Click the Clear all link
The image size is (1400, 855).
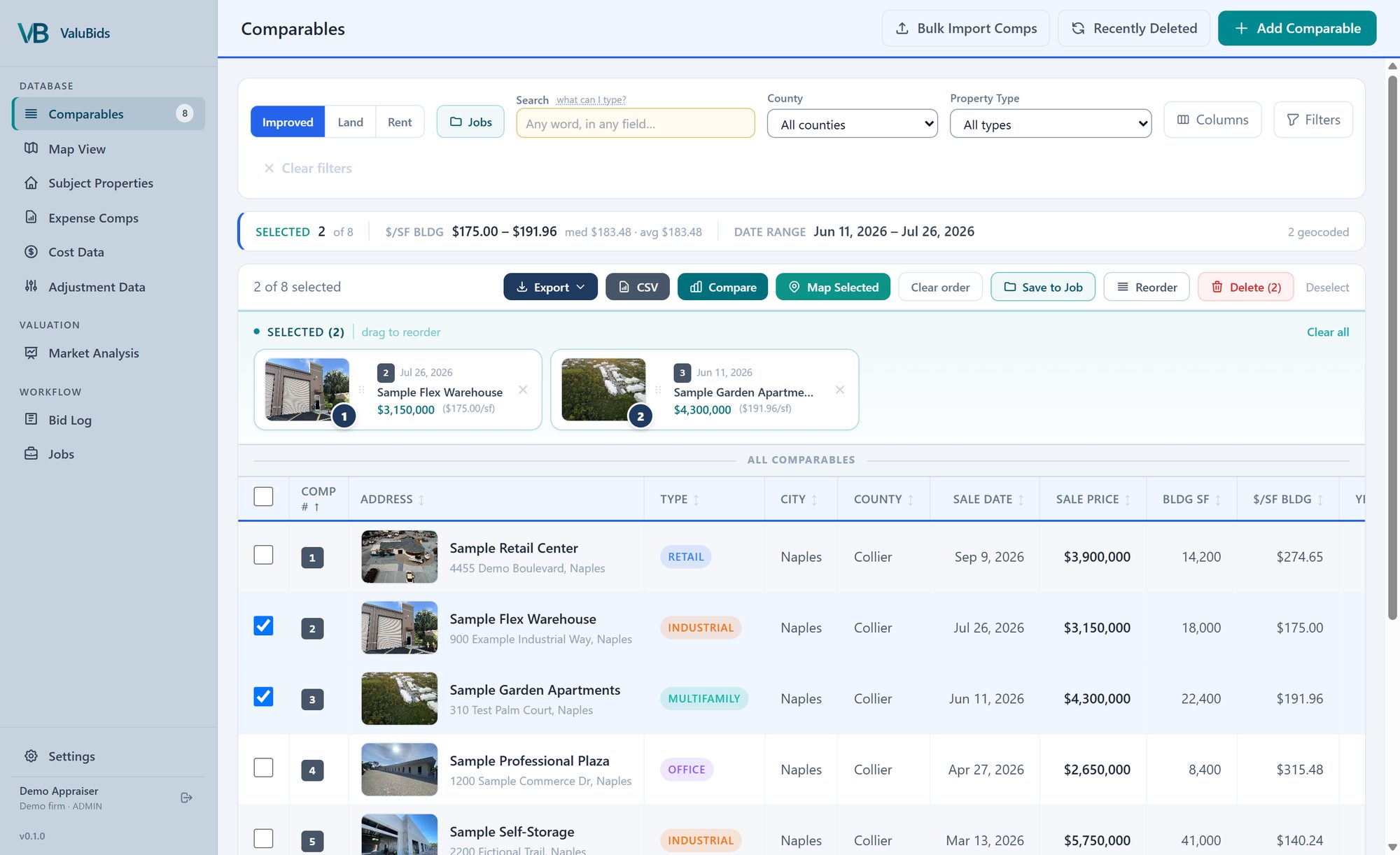pos(1328,332)
